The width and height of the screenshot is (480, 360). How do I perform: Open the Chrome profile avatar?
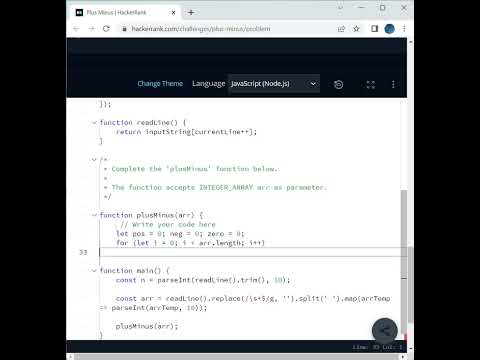pos(389,29)
